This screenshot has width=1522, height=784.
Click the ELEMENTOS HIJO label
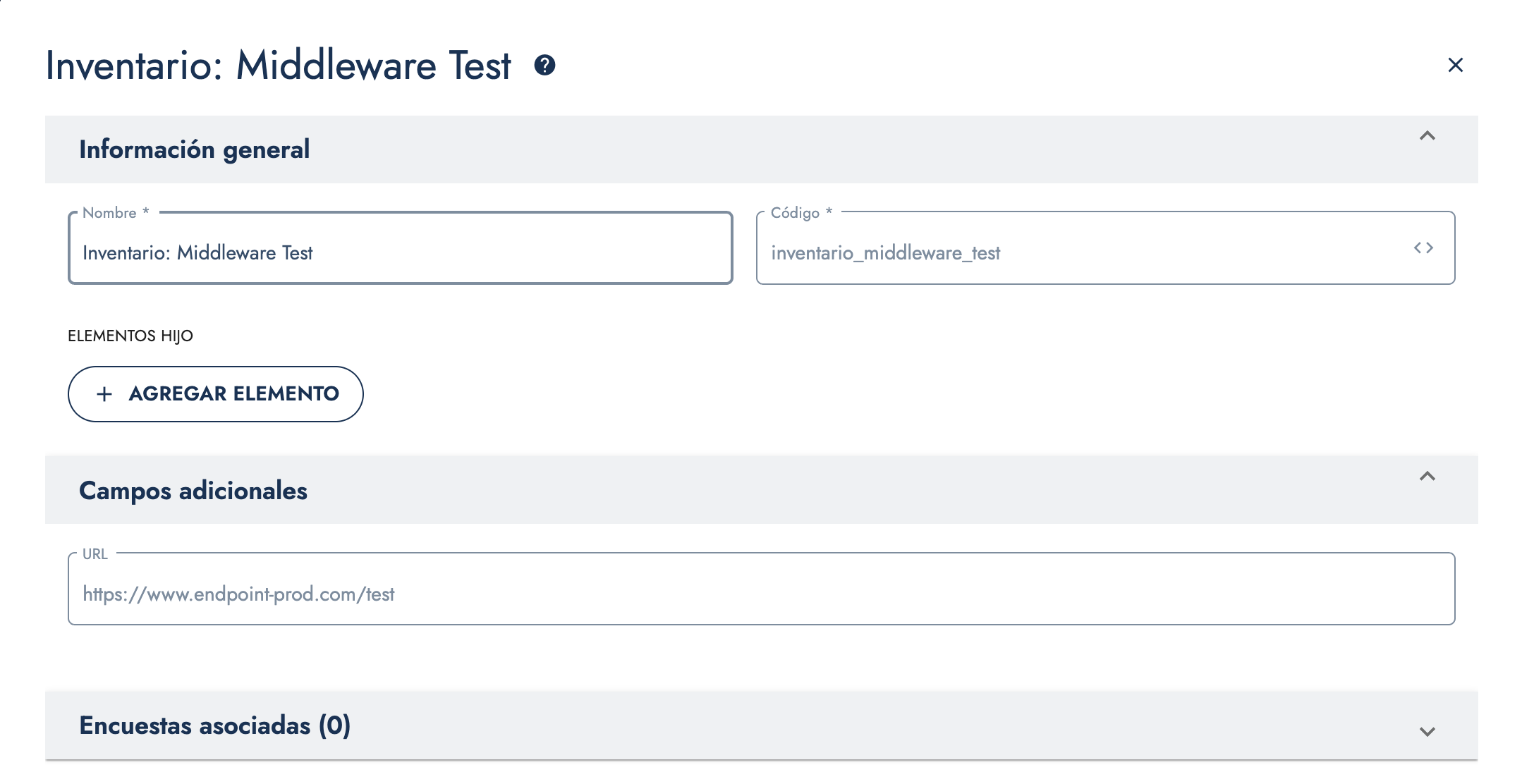(130, 336)
